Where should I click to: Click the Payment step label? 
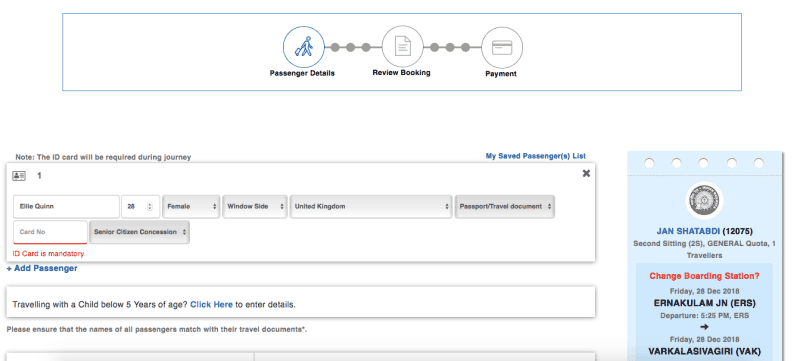(501, 74)
